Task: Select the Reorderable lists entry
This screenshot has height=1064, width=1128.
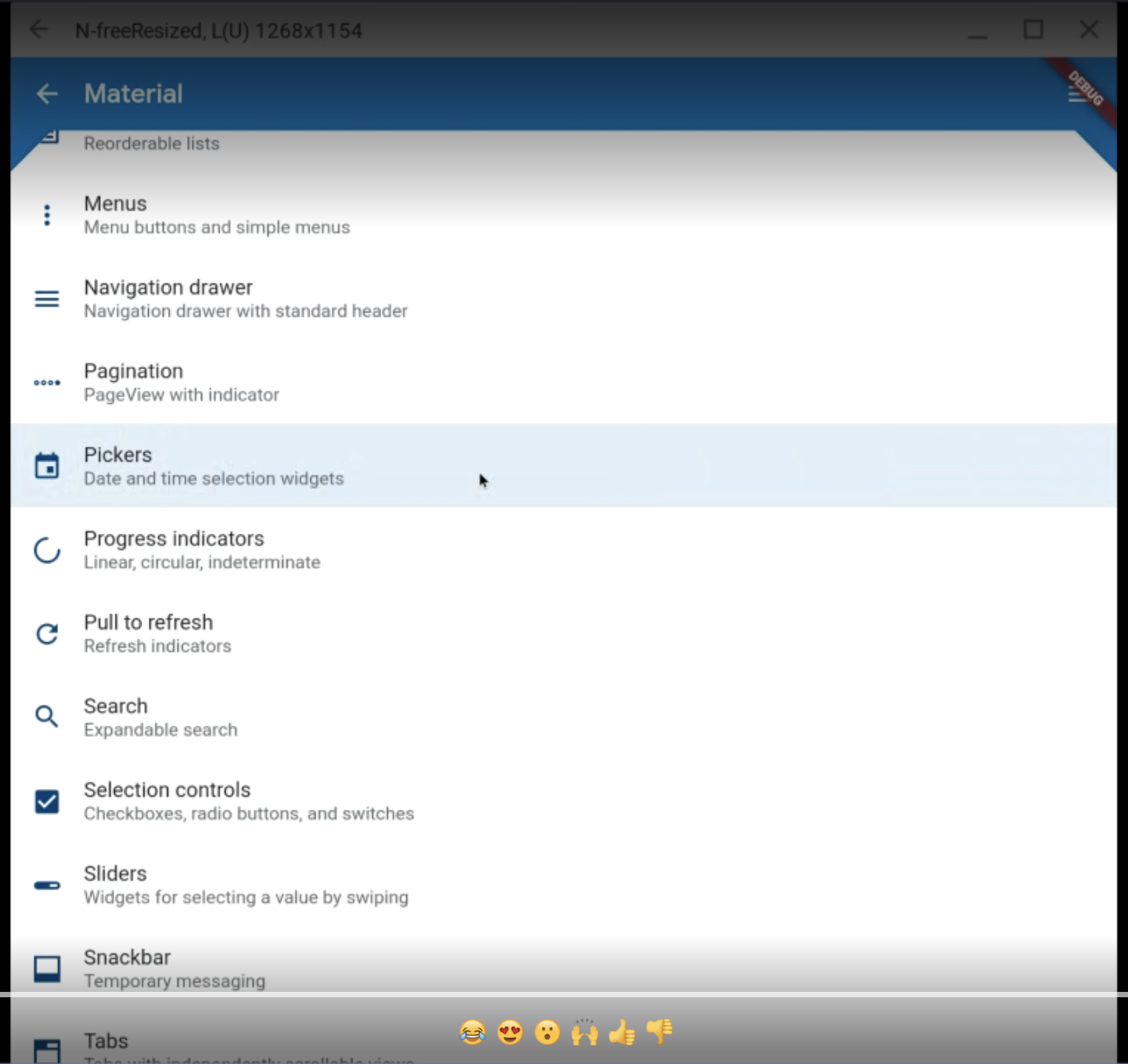Action: tap(267, 143)
